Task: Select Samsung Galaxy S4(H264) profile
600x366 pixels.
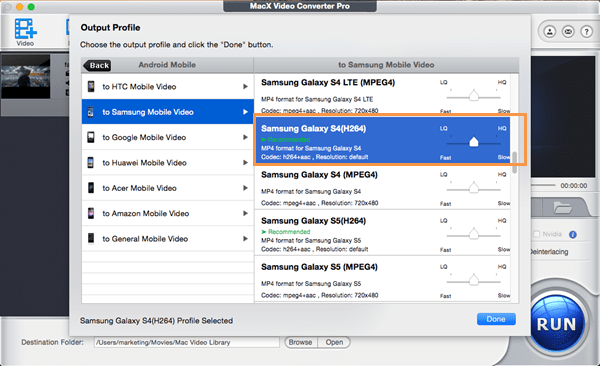Action: pos(382,140)
